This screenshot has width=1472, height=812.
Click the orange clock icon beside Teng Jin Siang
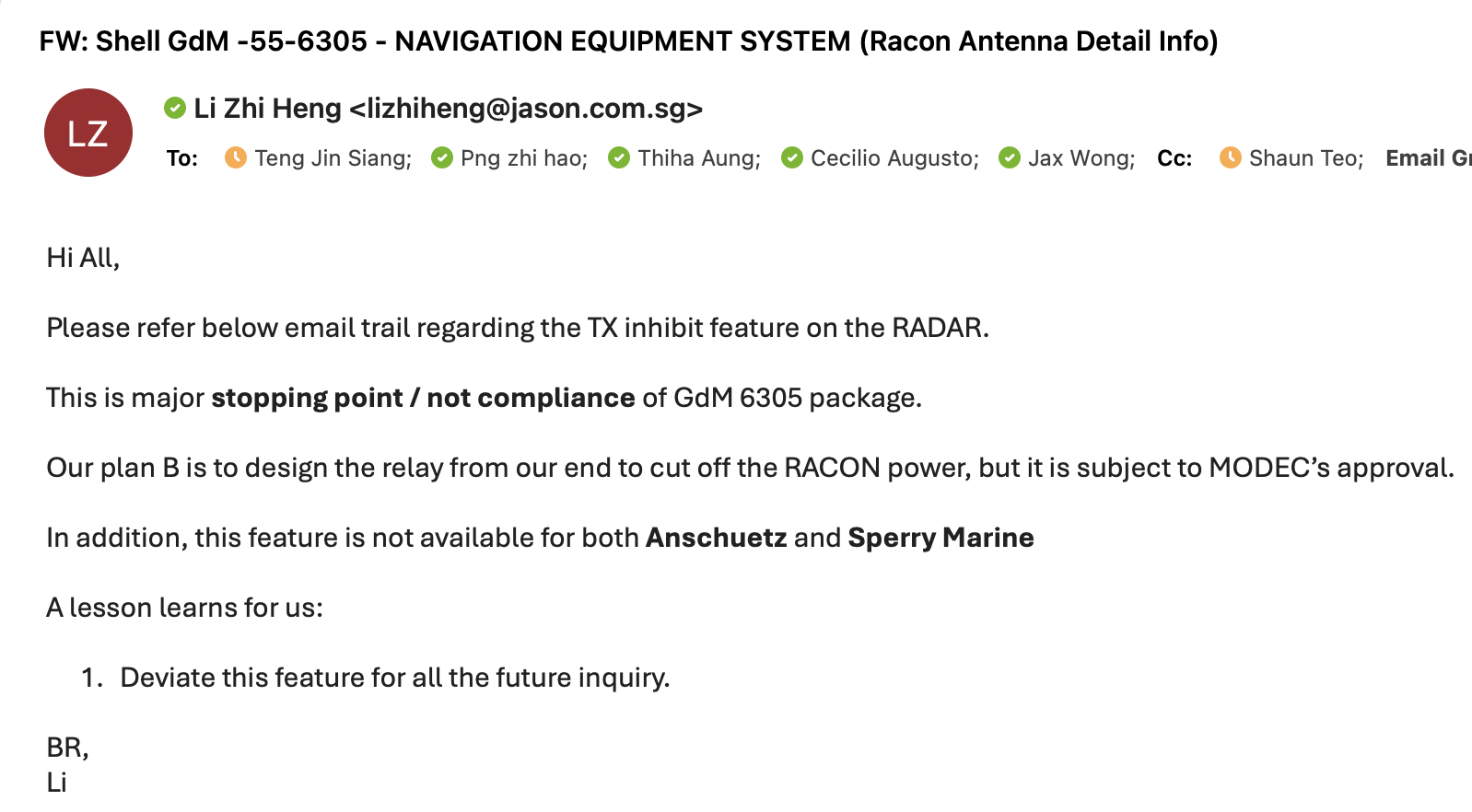(236, 158)
